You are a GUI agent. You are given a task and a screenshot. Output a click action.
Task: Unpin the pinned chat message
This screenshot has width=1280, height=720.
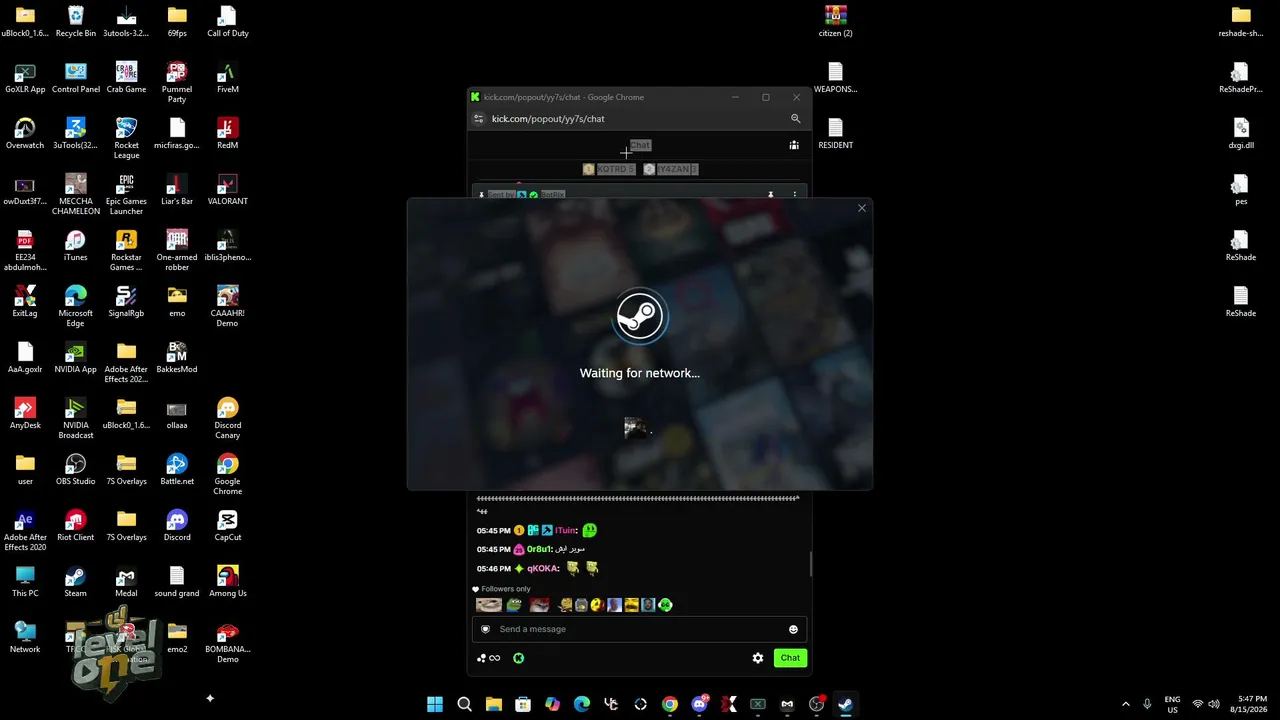(771, 194)
